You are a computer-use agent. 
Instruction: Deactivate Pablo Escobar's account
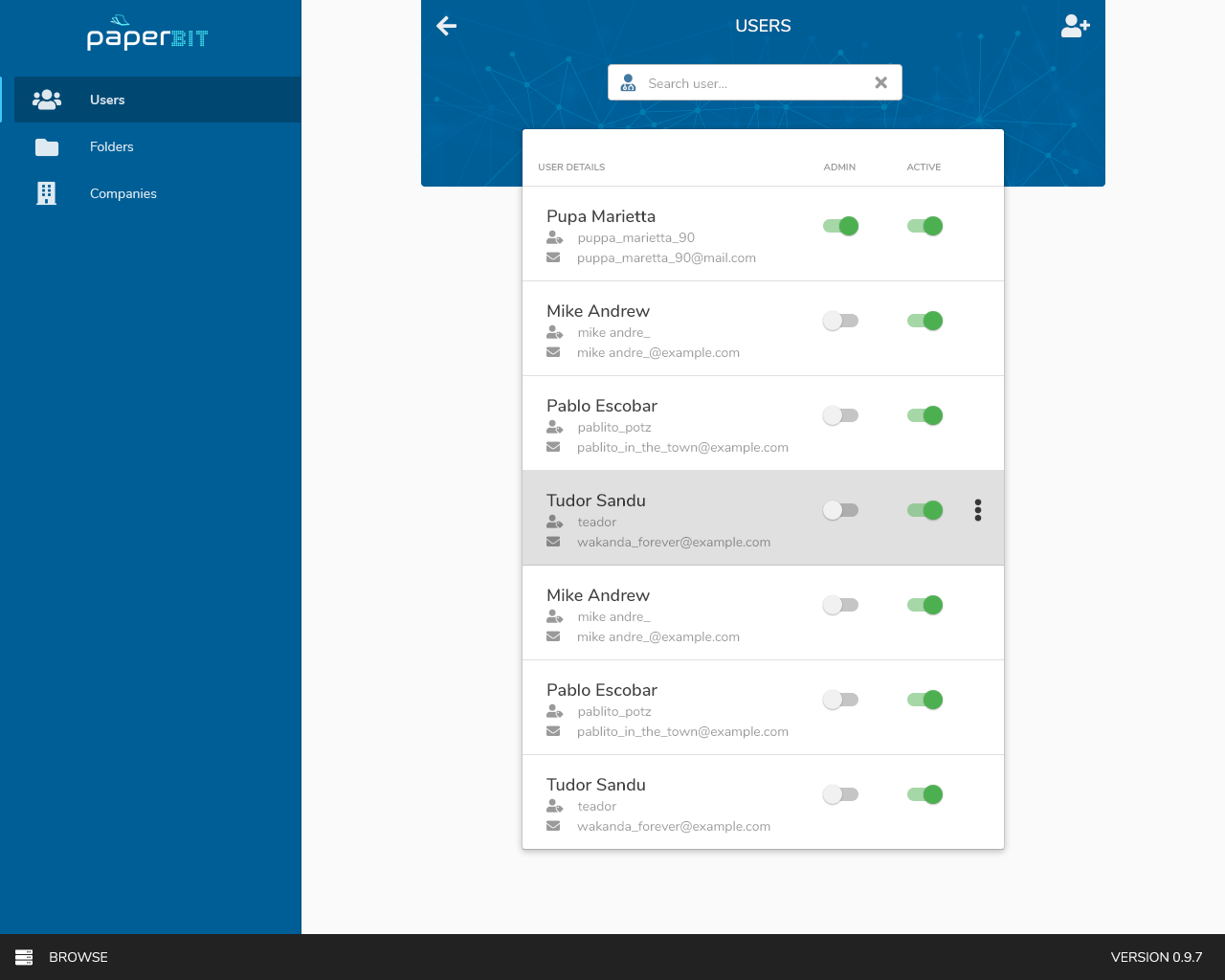pyautogui.click(x=924, y=415)
